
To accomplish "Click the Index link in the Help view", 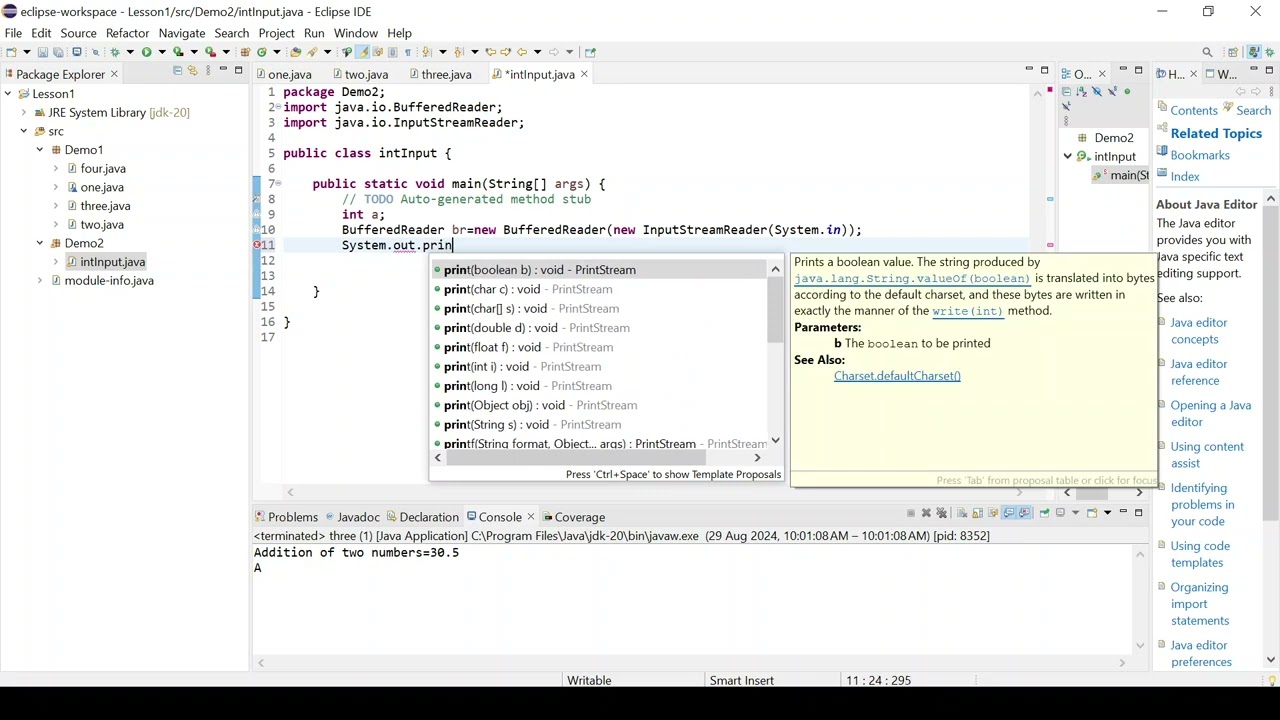I will tap(1185, 177).
